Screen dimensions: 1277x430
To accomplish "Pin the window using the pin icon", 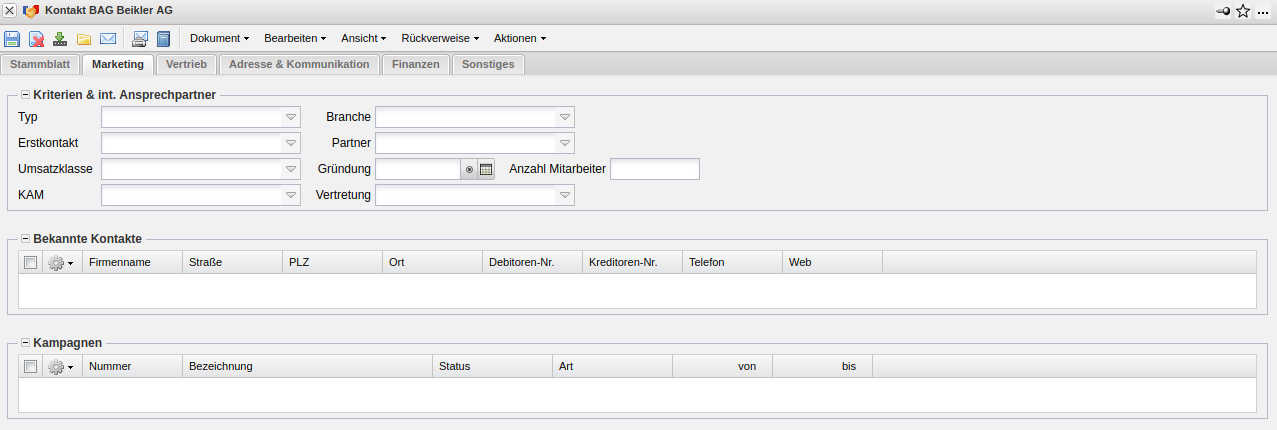I will click(1222, 11).
